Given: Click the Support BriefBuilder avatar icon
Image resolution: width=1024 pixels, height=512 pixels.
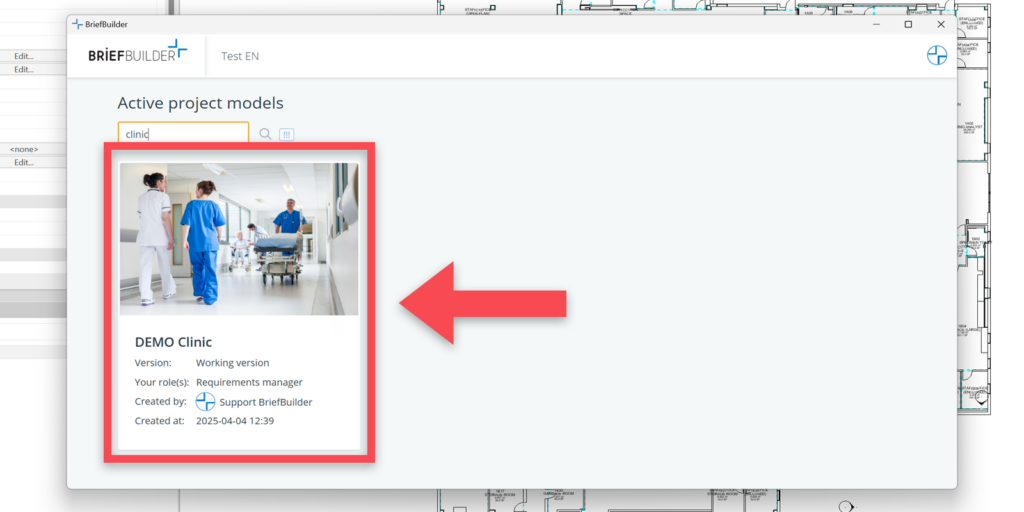Looking at the screenshot, I should [205, 402].
